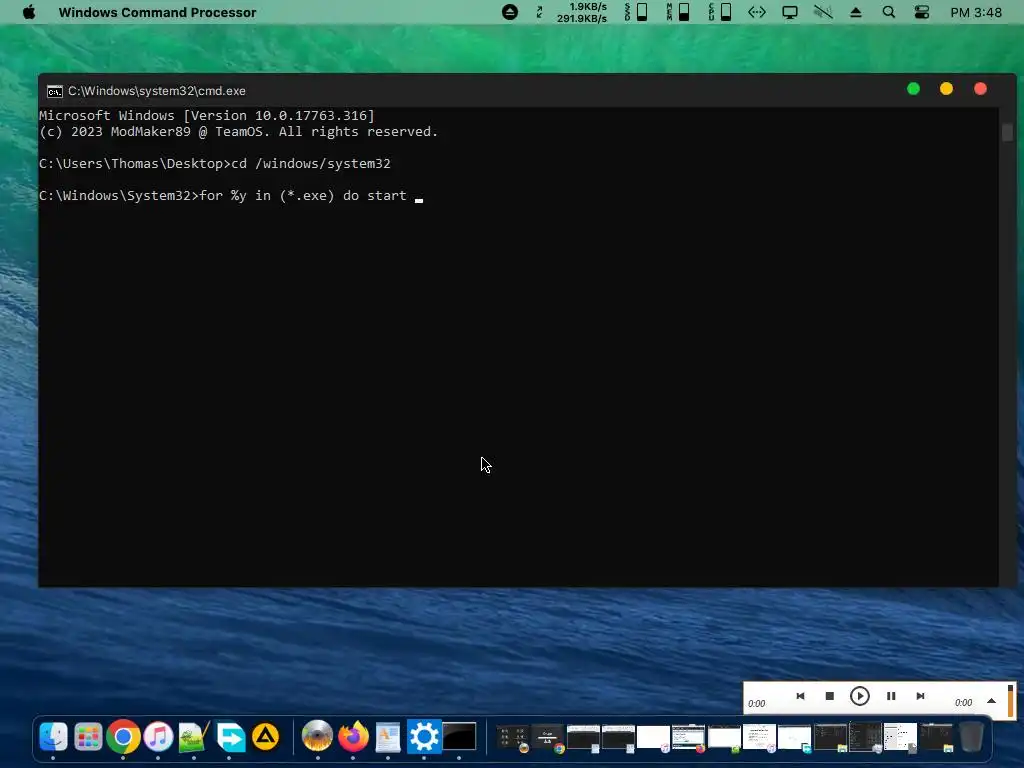The width and height of the screenshot is (1024, 768).
Task: Click the cmd window scrollbar thumb
Action: pos(1007,132)
